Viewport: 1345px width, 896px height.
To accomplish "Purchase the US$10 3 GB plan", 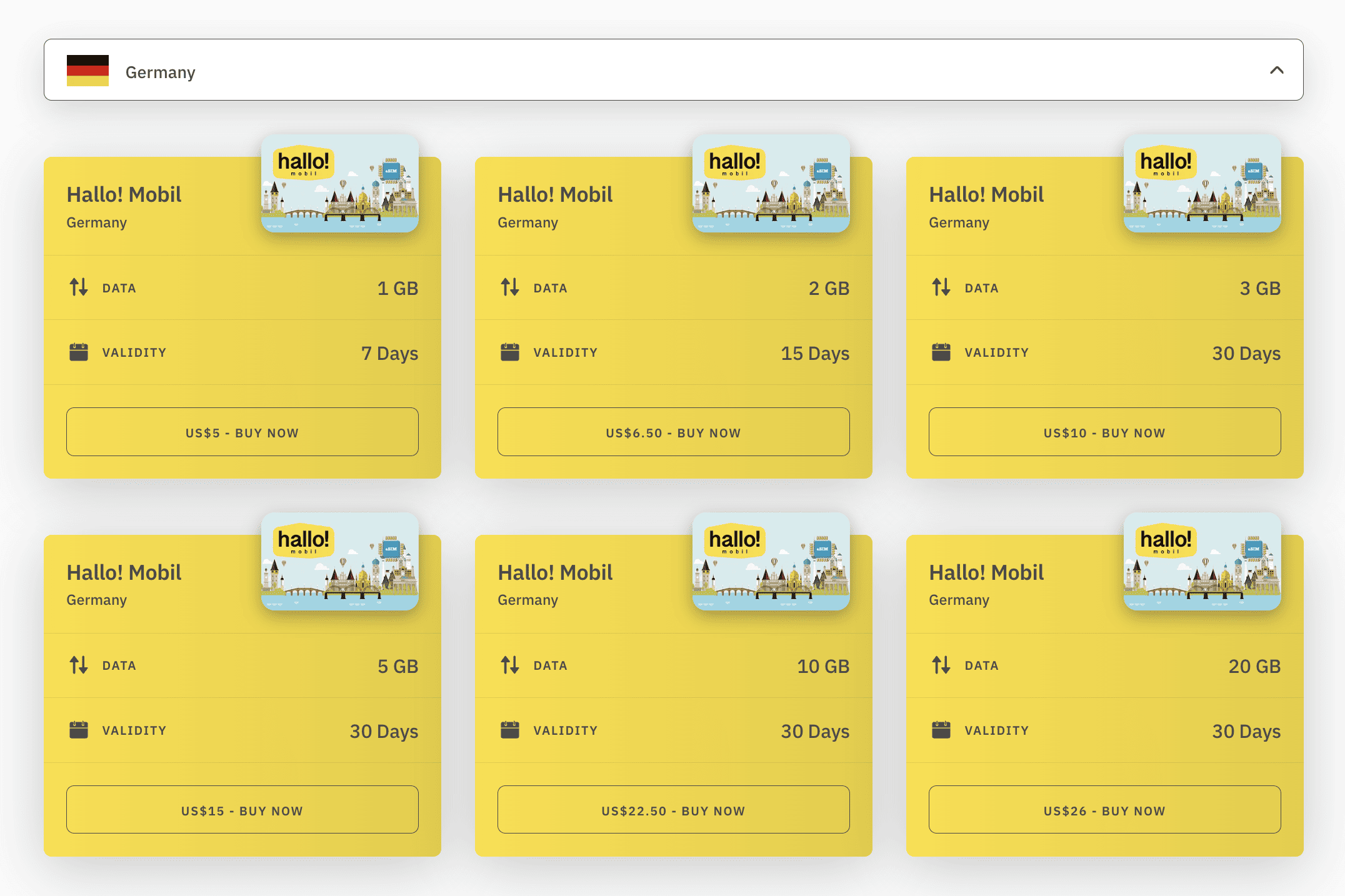I will pyautogui.click(x=1104, y=432).
